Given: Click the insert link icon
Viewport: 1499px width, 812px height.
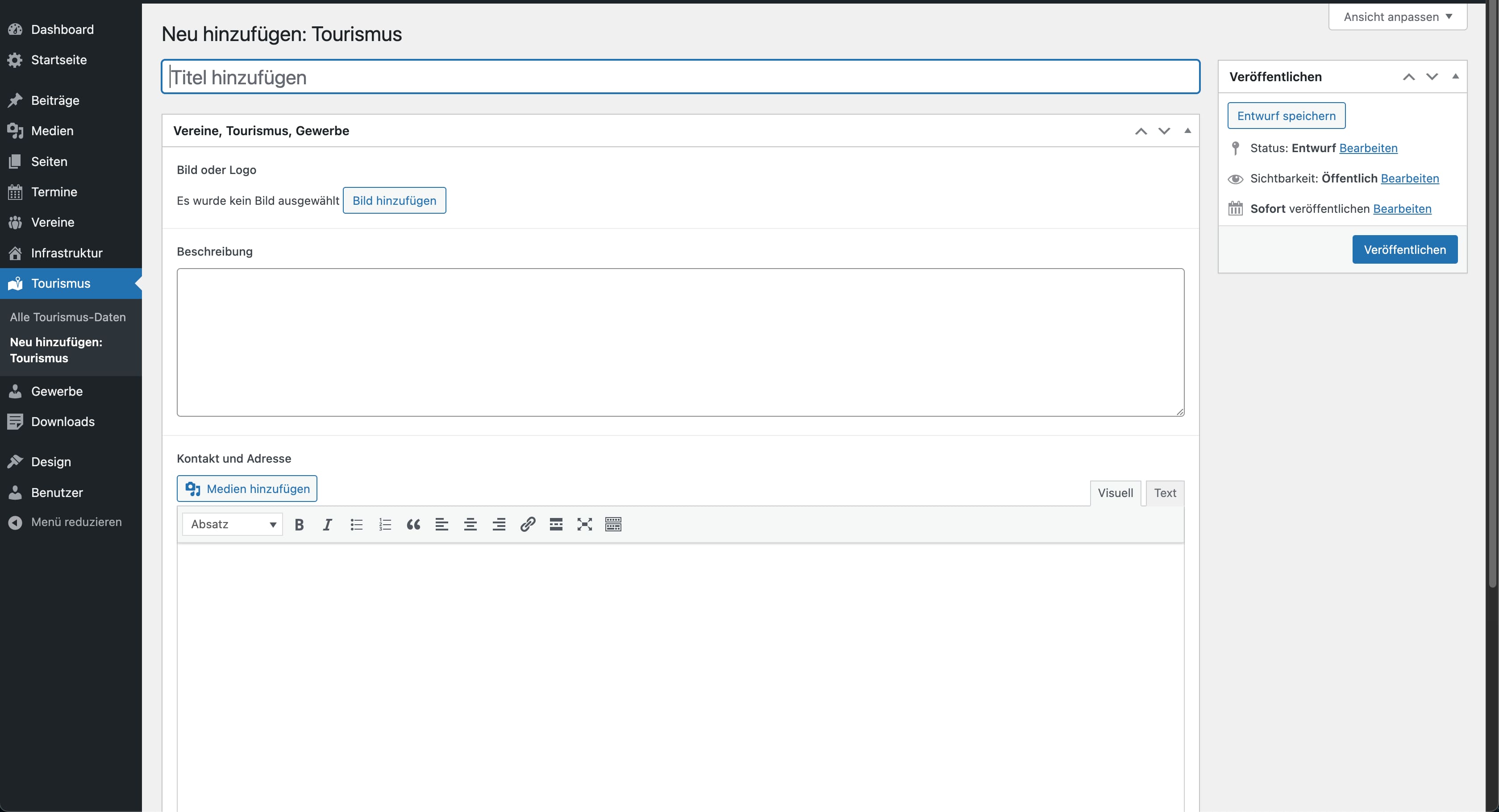Looking at the screenshot, I should click(x=527, y=524).
